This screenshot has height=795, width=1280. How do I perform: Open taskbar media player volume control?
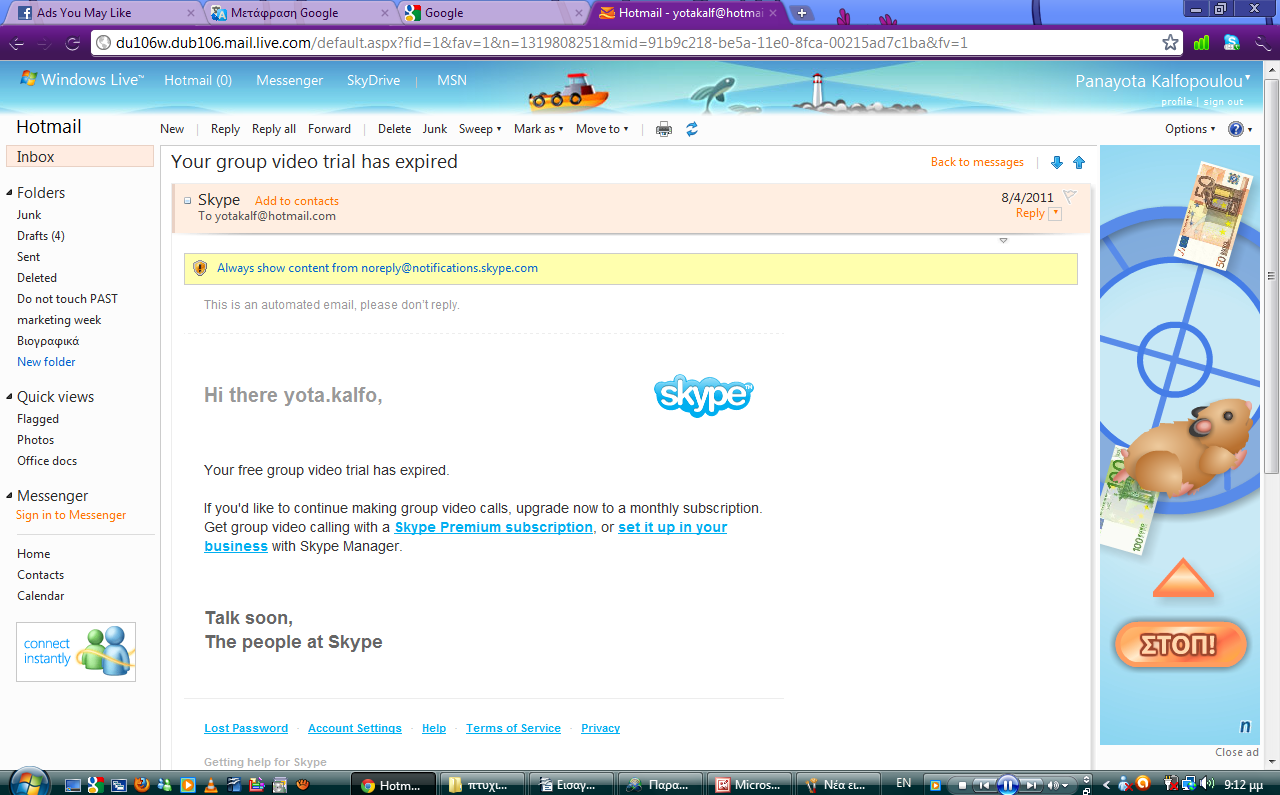(1056, 785)
